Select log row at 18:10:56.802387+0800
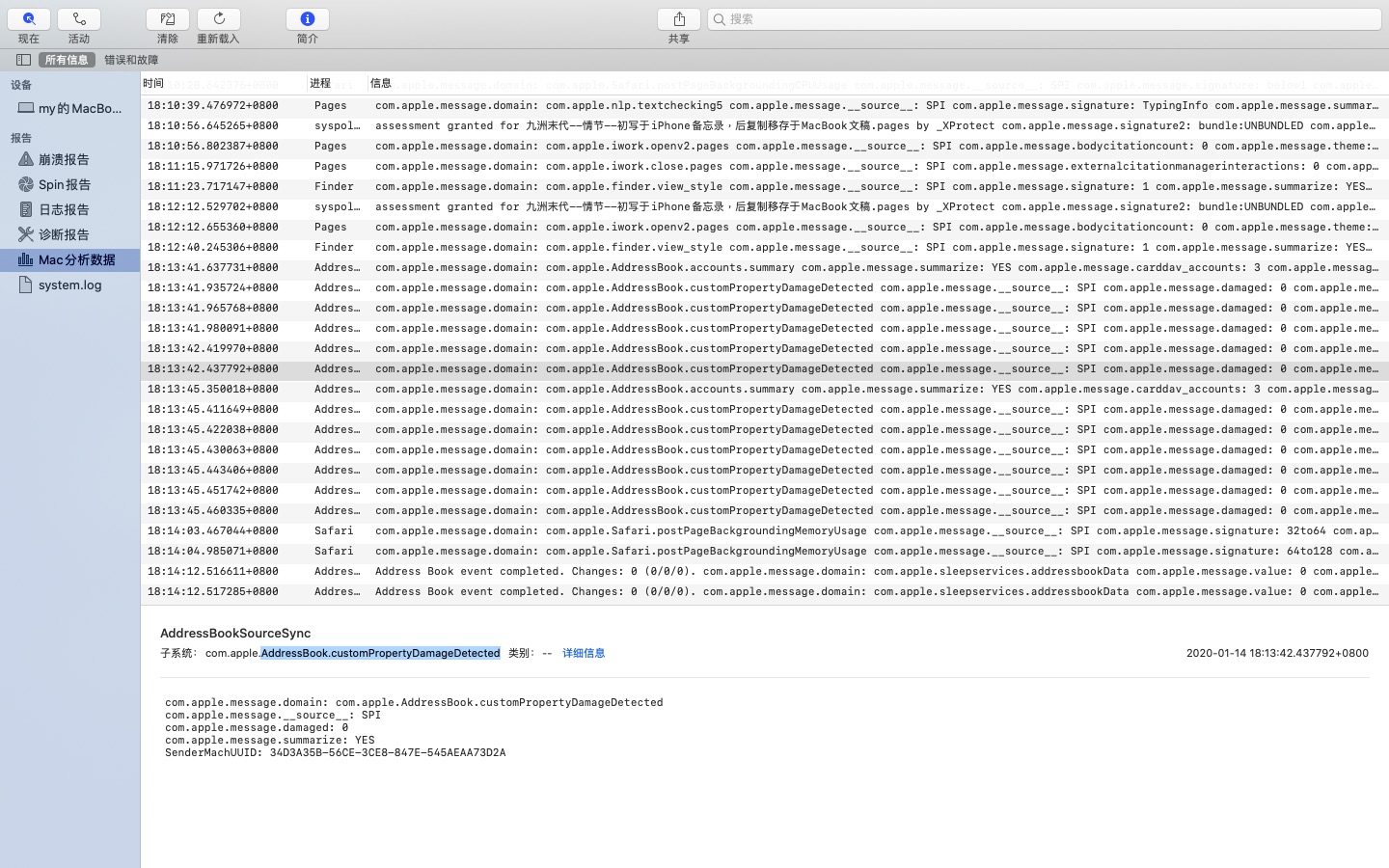The image size is (1389, 868). (765, 146)
